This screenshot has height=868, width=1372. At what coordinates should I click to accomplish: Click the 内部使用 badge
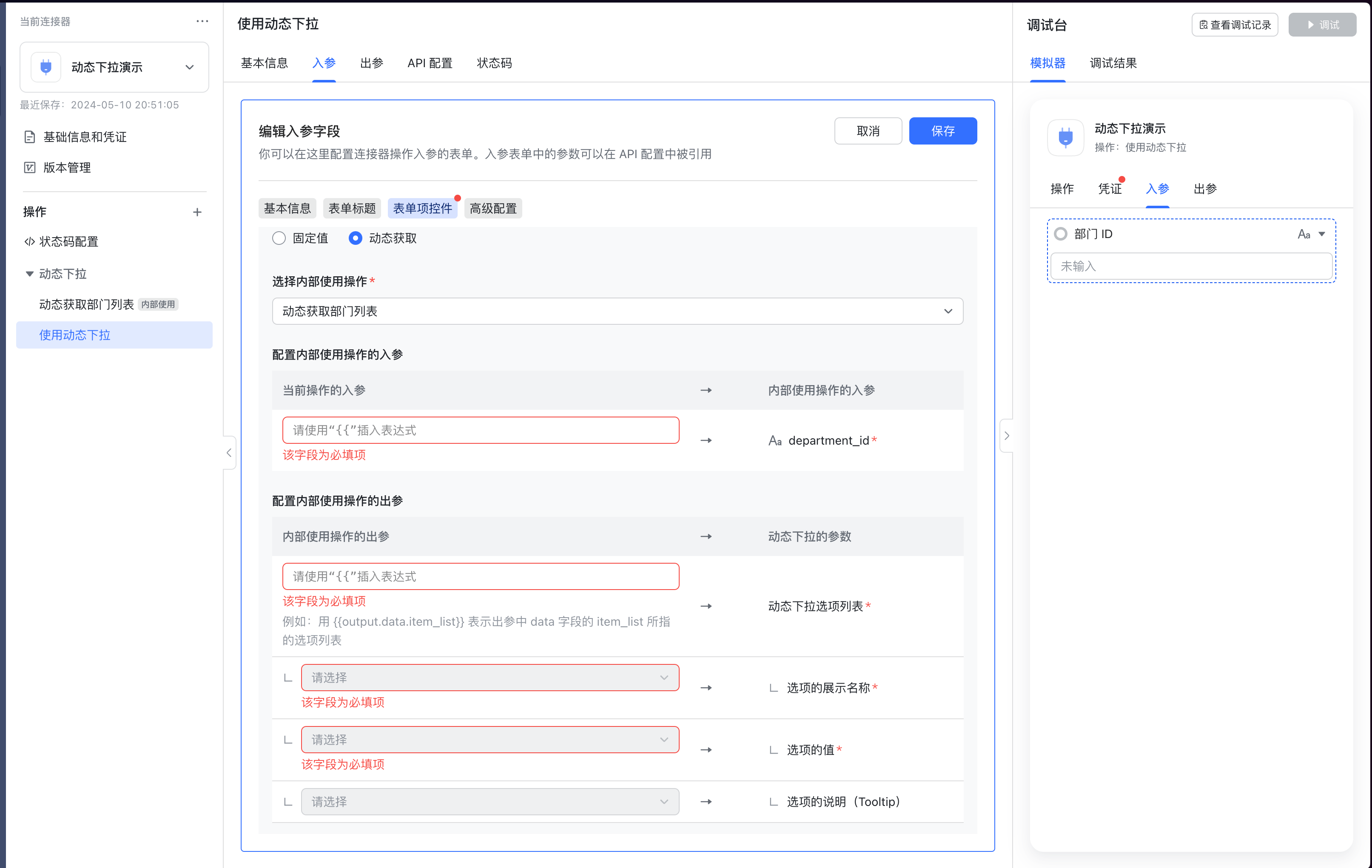(158, 305)
